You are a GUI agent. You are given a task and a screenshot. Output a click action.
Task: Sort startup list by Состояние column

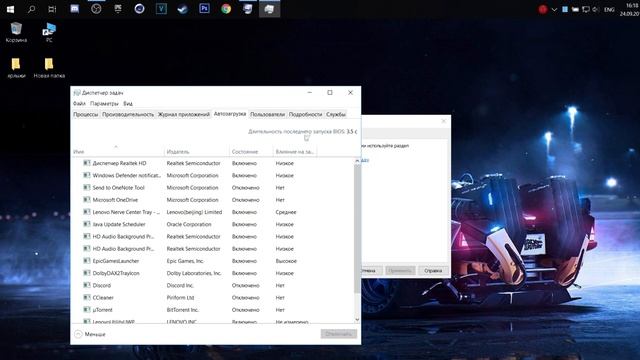(251, 151)
